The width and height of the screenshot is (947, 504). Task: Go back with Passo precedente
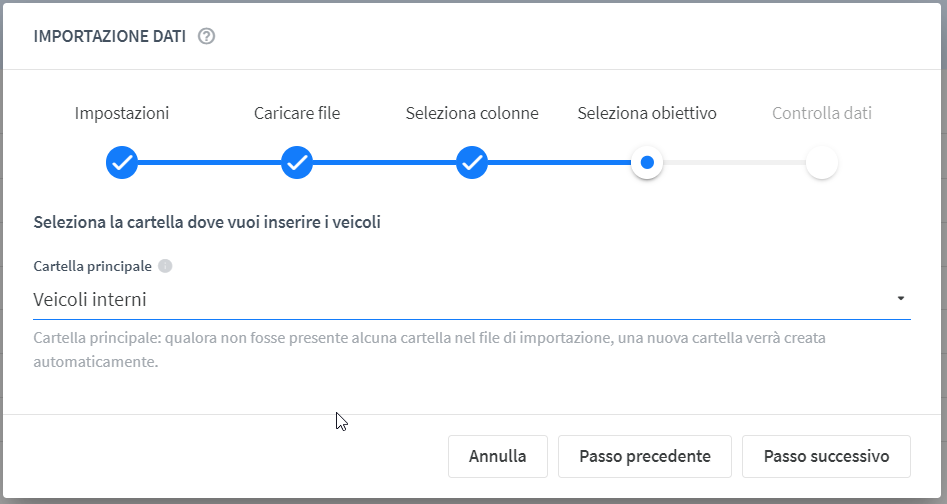(645, 456)
